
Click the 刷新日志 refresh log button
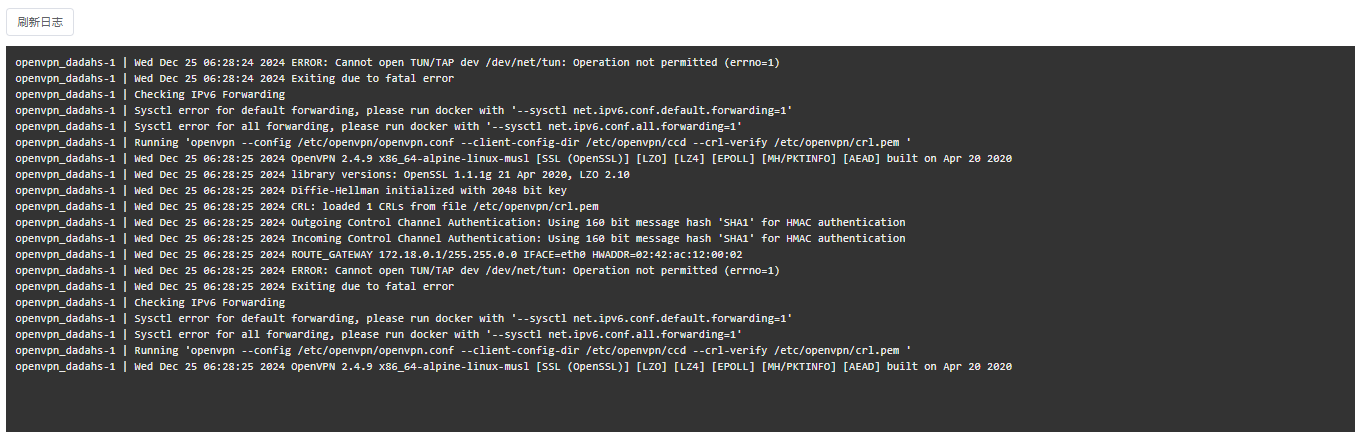(x=40, y=22)
